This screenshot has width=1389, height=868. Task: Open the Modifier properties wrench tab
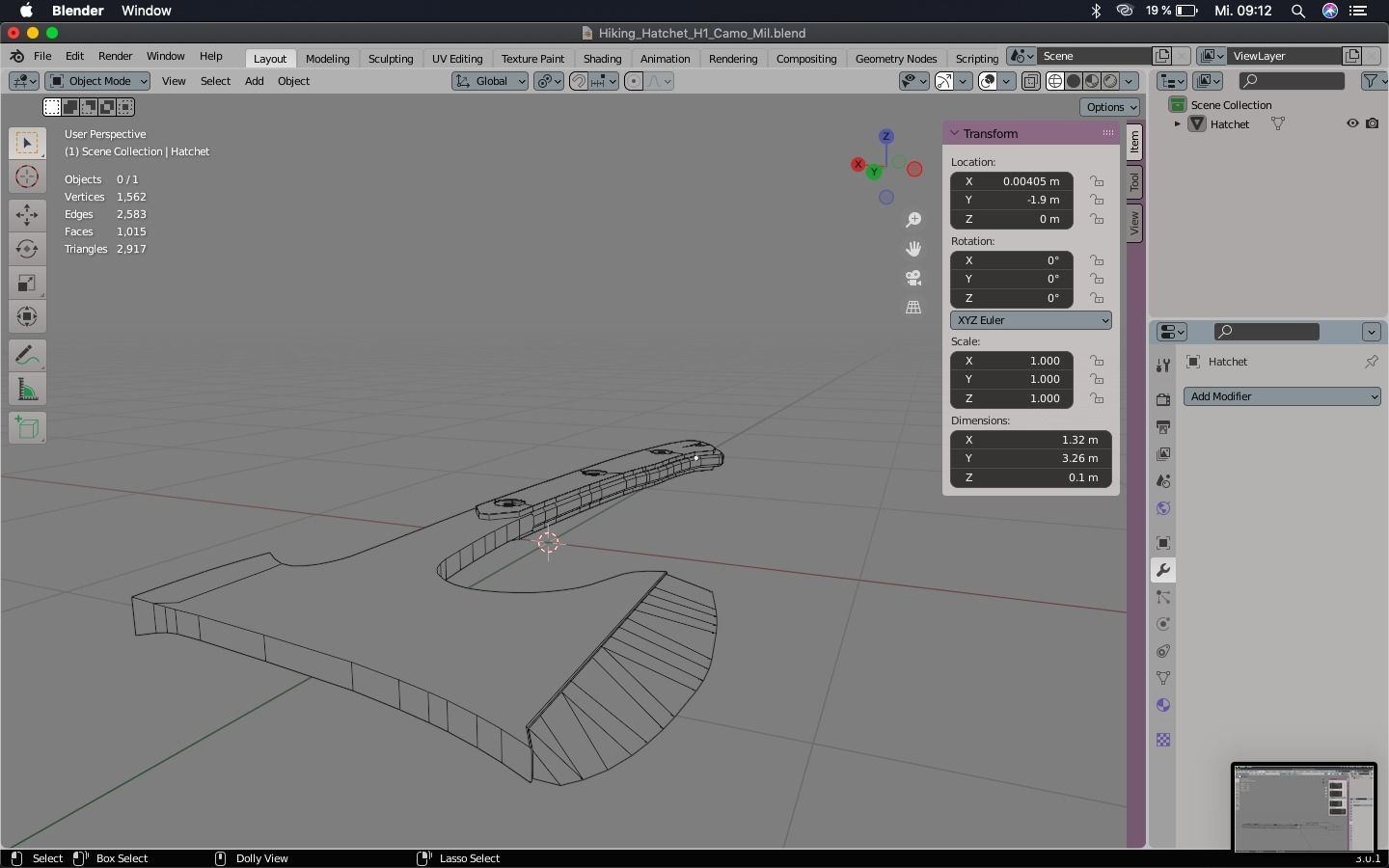pos(1163,570)
